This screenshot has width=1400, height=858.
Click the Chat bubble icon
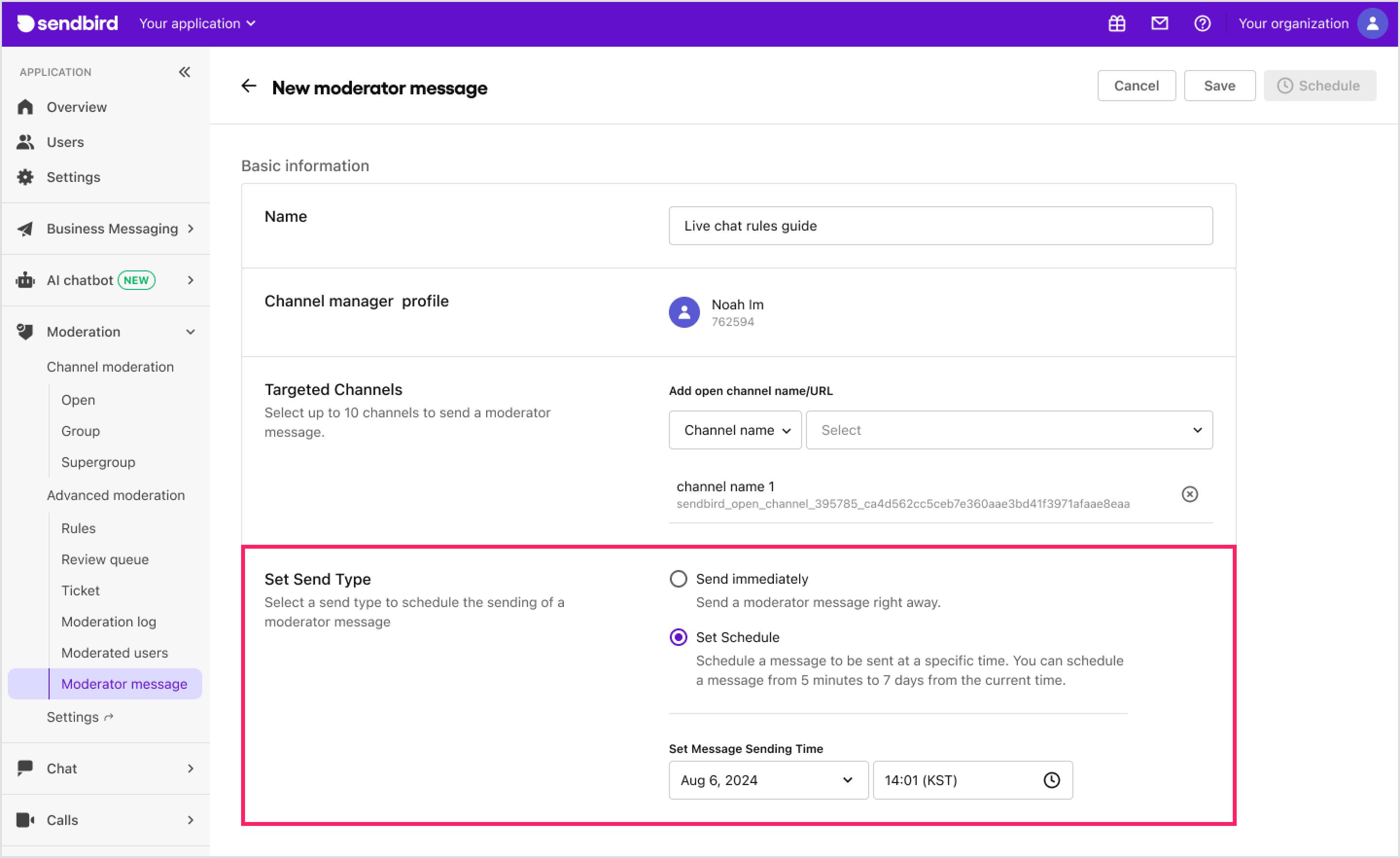click(x=25, y=768)
